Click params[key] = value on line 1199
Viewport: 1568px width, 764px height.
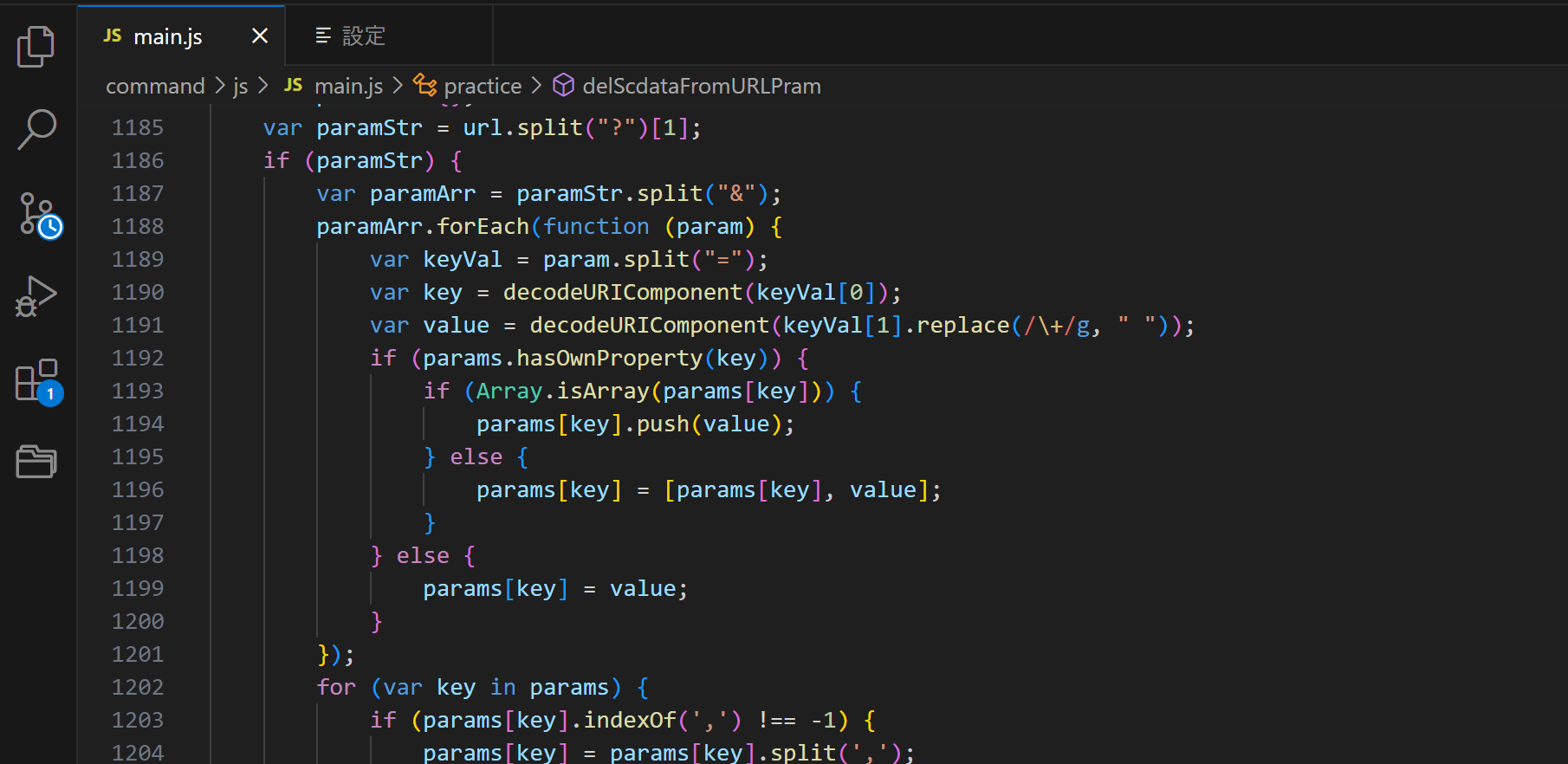pos(549,588)
